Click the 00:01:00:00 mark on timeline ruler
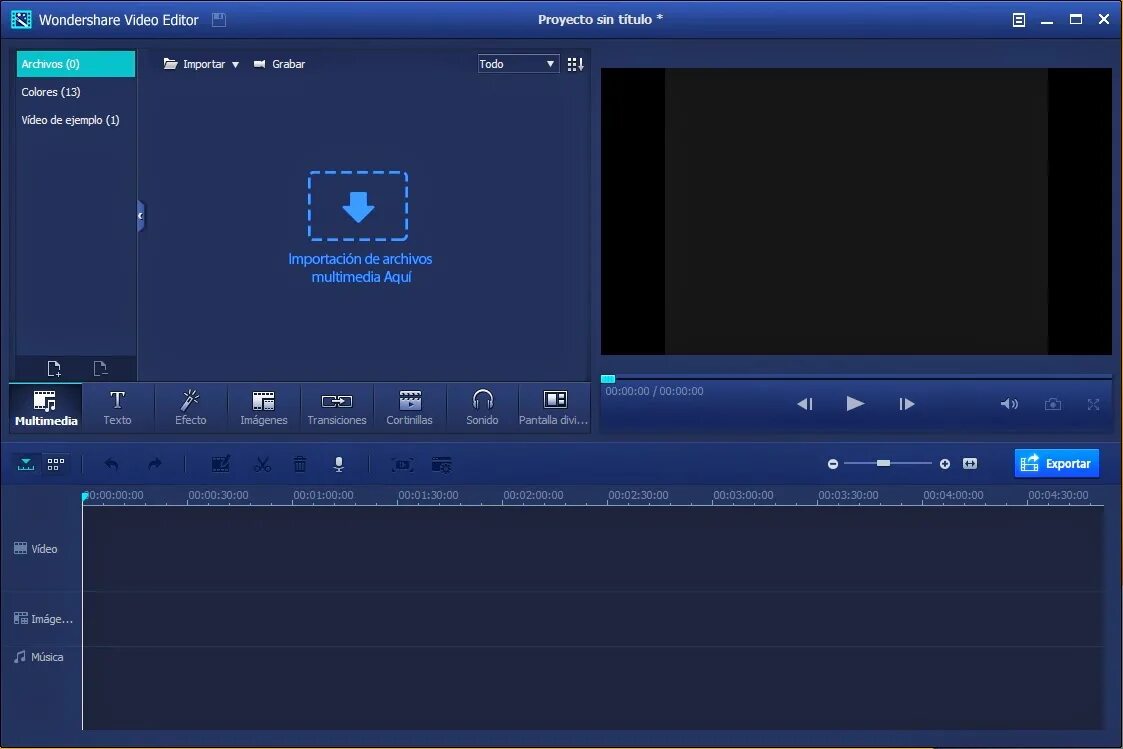 (323, 495)
